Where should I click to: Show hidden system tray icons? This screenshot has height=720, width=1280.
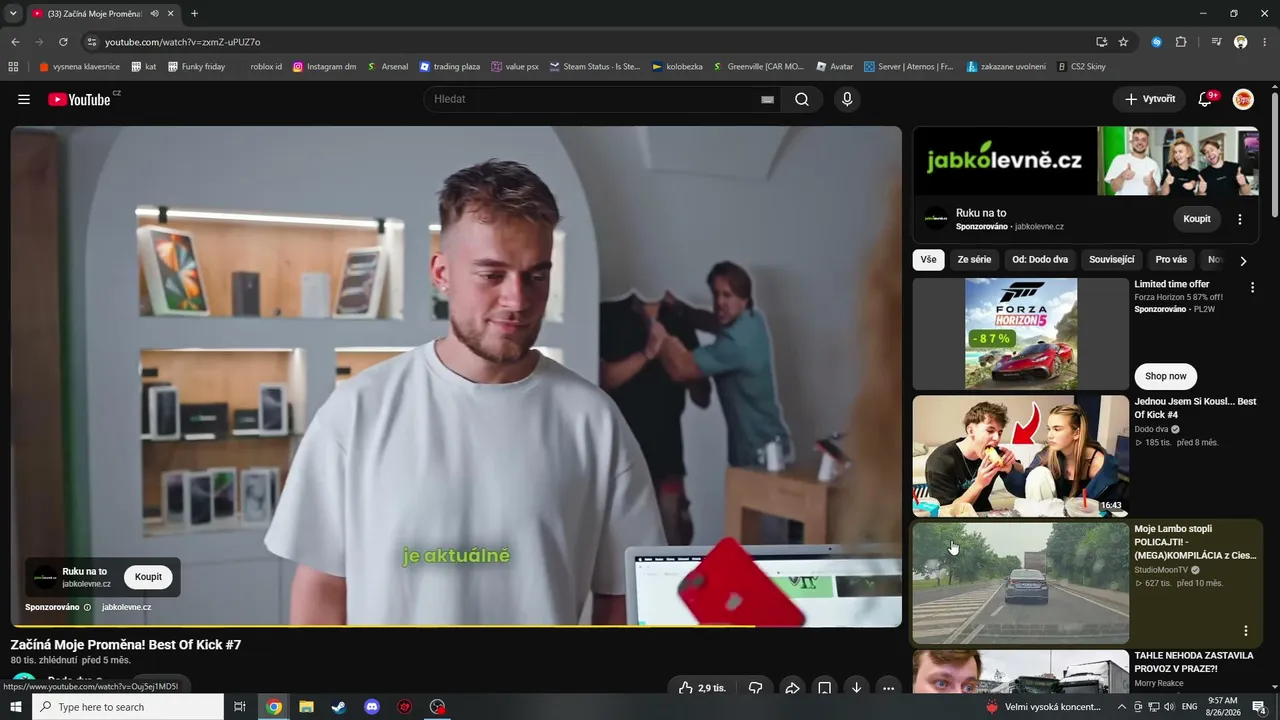[x=1121, y=707]
